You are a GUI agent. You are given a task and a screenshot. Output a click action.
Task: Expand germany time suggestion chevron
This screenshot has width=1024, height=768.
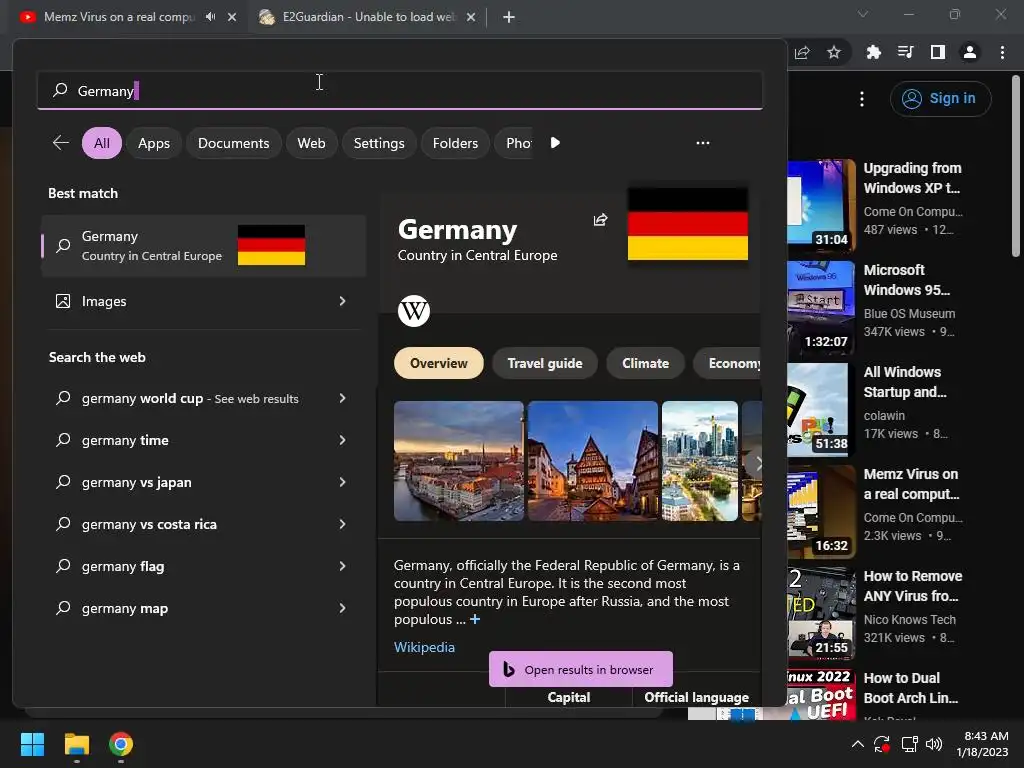pos(342,440)
